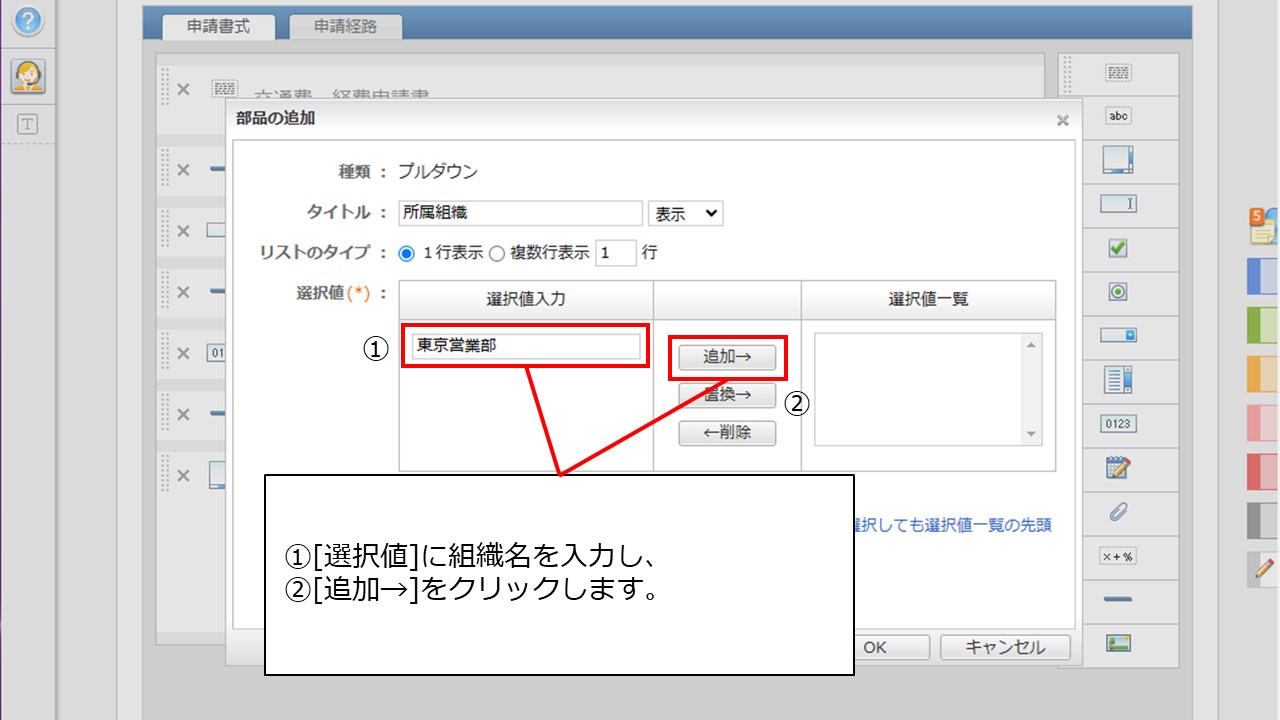Pick the date calendar part icon
1280x720 pixels.
[x=1118, y=467]
